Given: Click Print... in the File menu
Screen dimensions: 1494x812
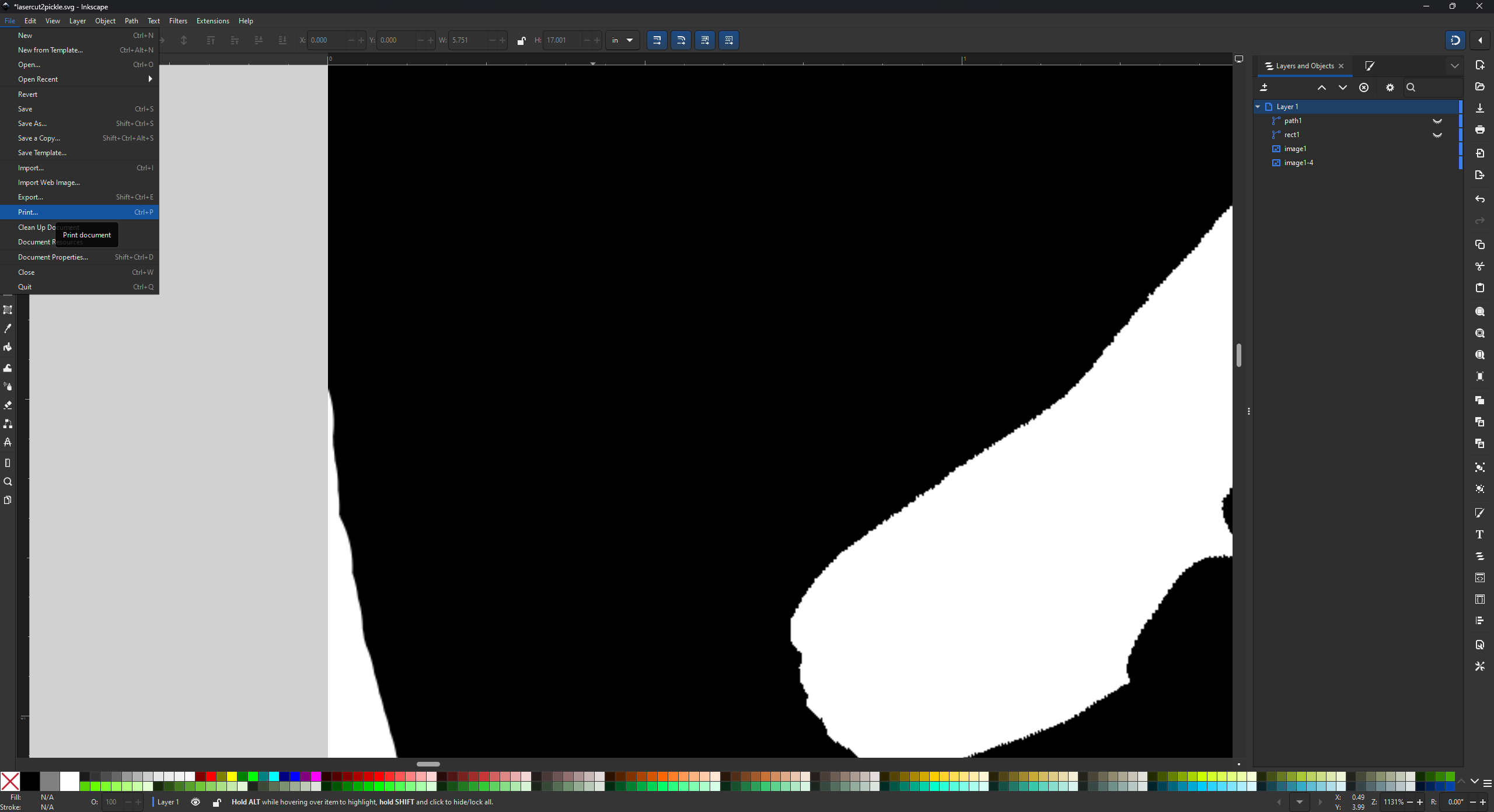Looking at the screenshot, I should (28, 212).
